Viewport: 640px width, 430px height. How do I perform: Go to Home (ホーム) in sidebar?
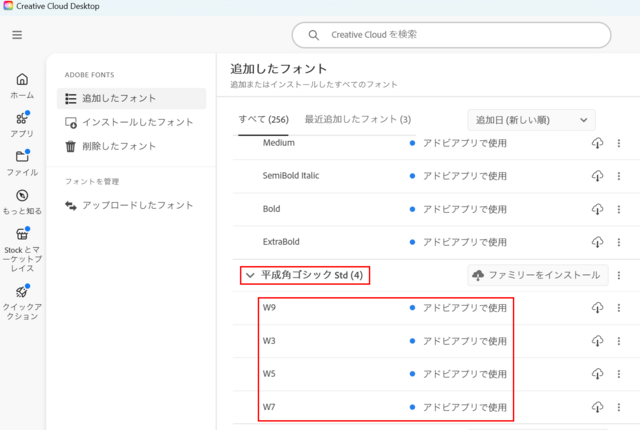[x=22, y=86]
